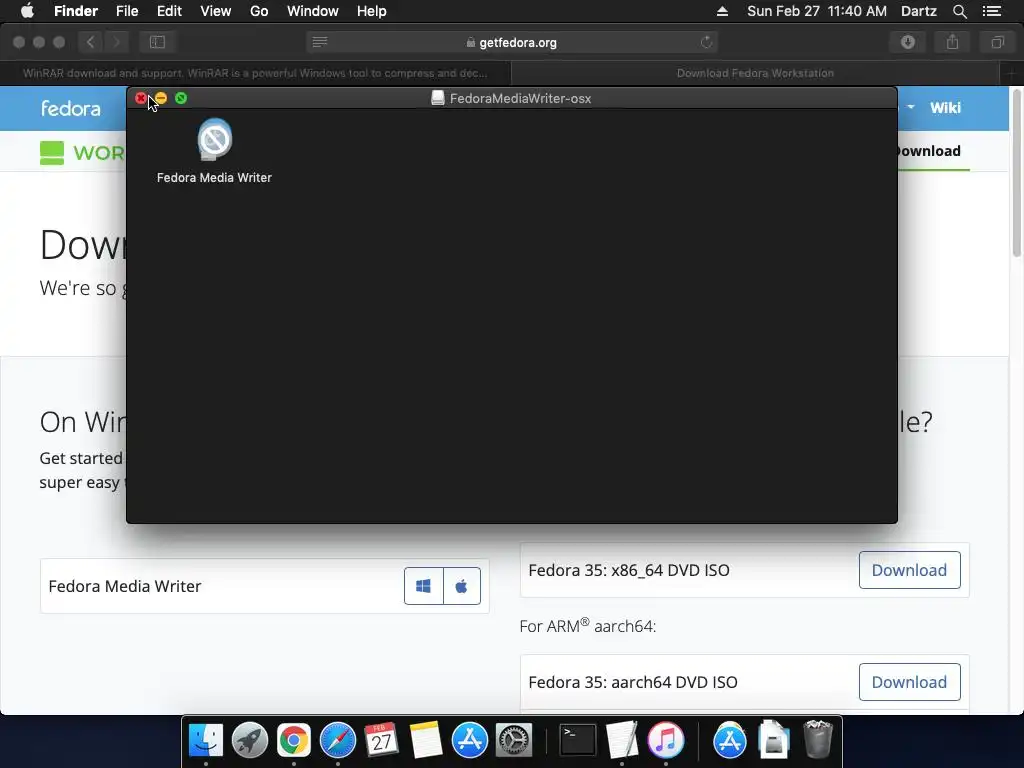Open the Help menu

coord(372,11)
